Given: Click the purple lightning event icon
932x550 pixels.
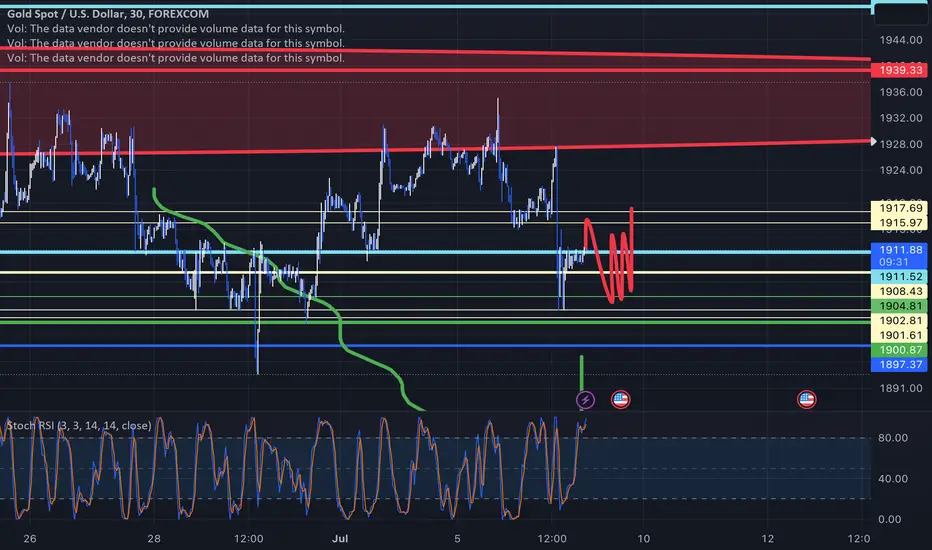Looking at the screenshot, I should coord(585,400).
